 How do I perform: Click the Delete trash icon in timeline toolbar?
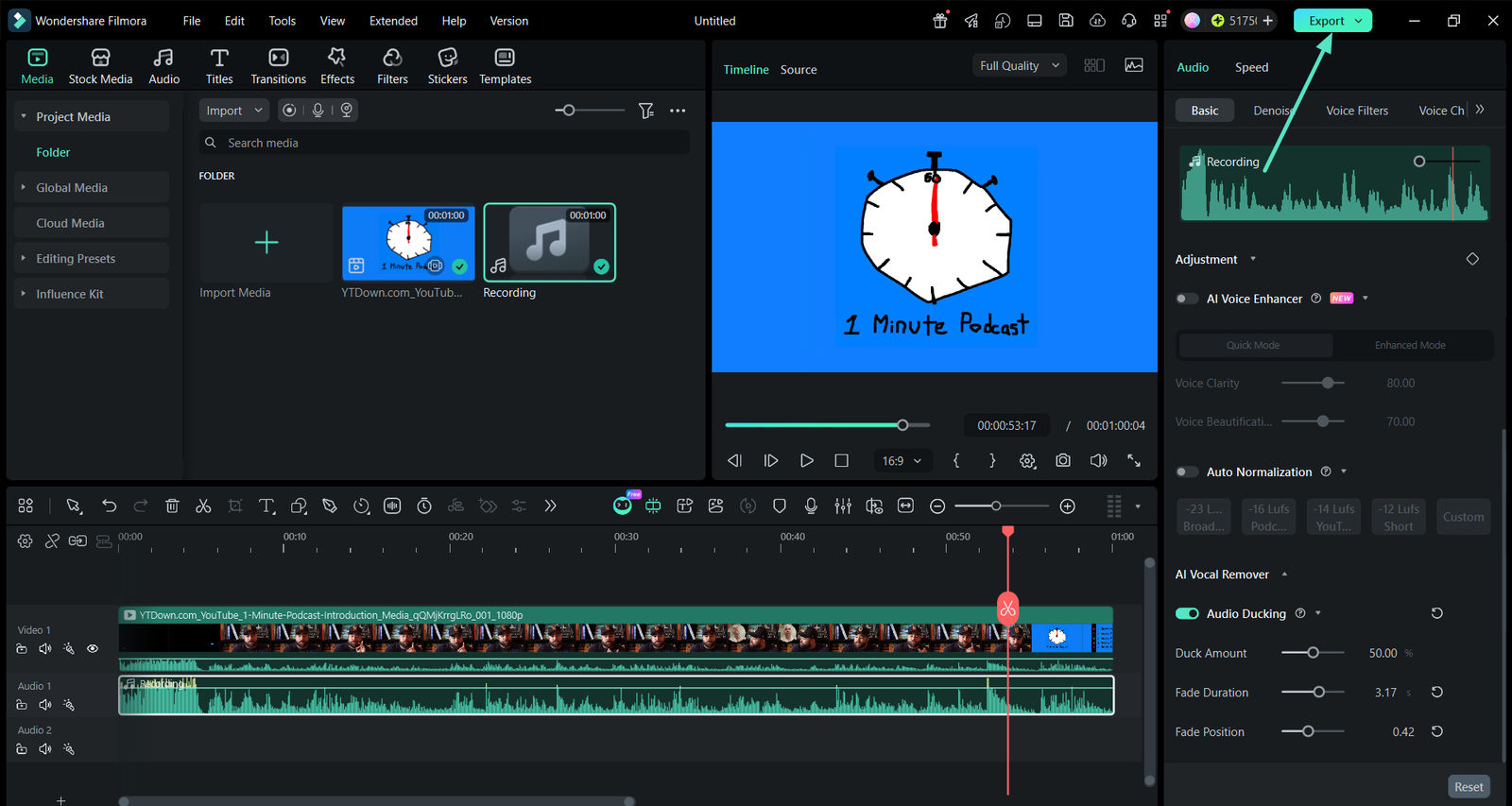172,506
